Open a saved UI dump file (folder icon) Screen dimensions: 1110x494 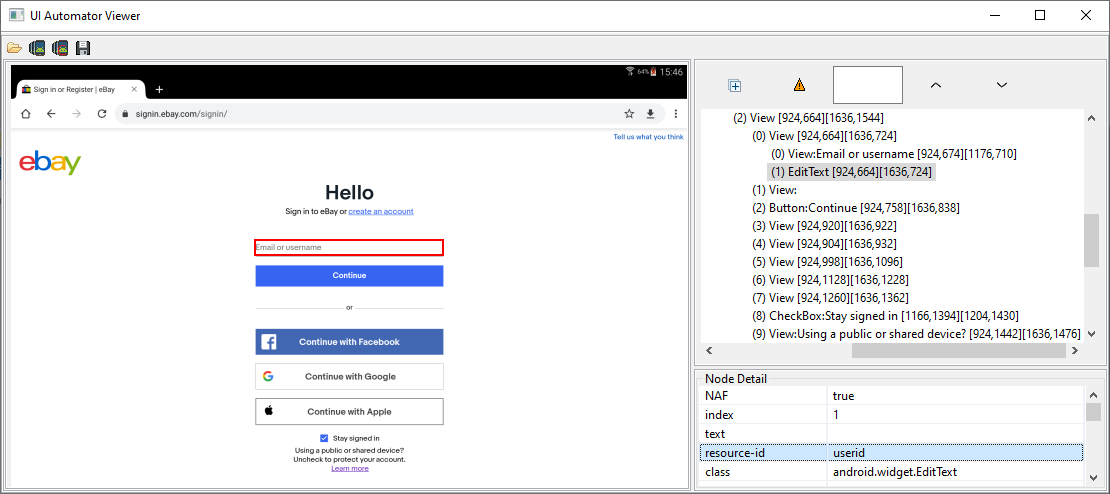(x=14, y=48)
